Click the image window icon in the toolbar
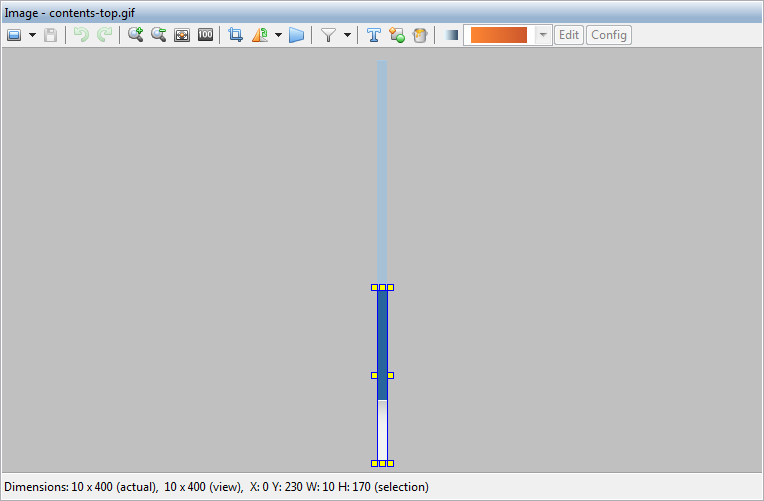This screenshot has height=501, width=764. [x=14, y=35]
